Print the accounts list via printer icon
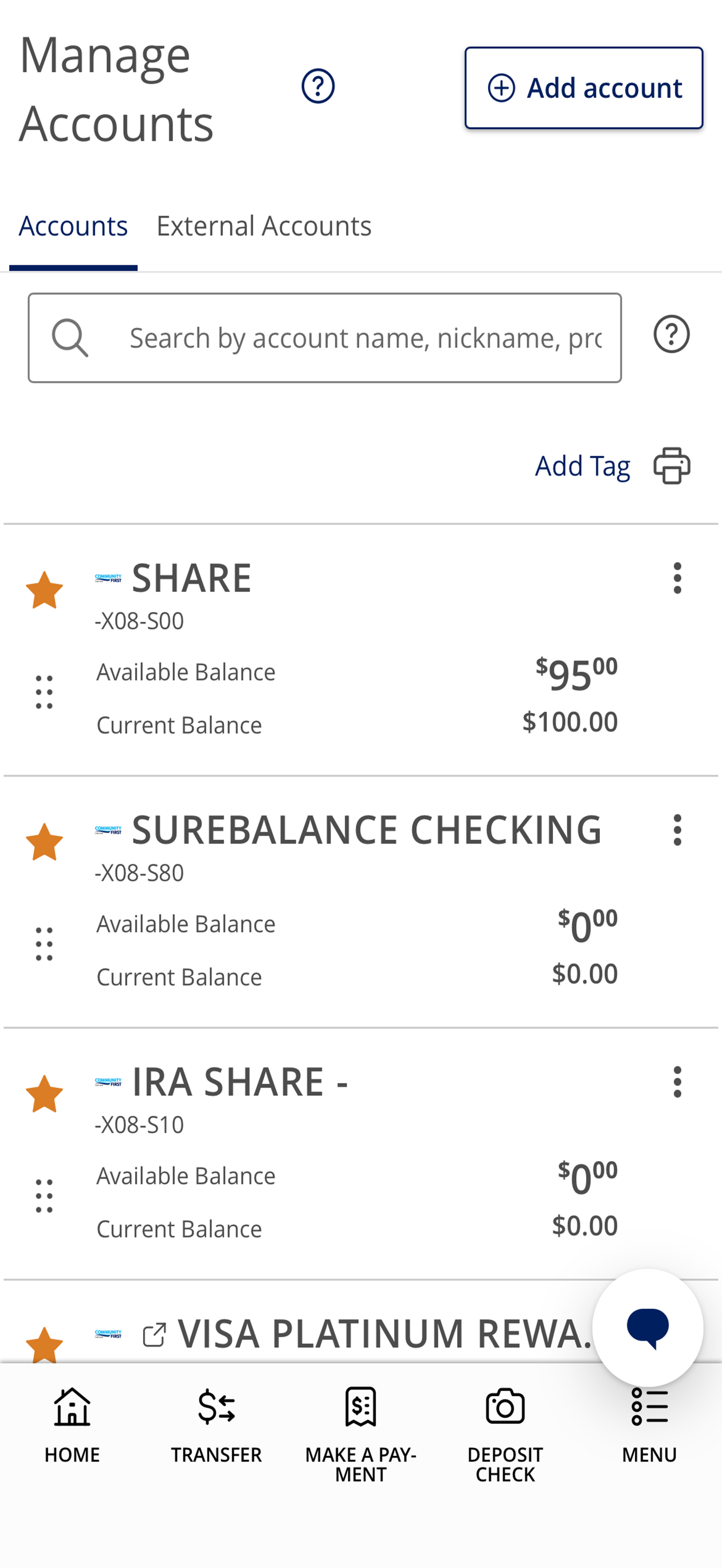This screenshot has width=722, height=1568. tap(672, 466)
